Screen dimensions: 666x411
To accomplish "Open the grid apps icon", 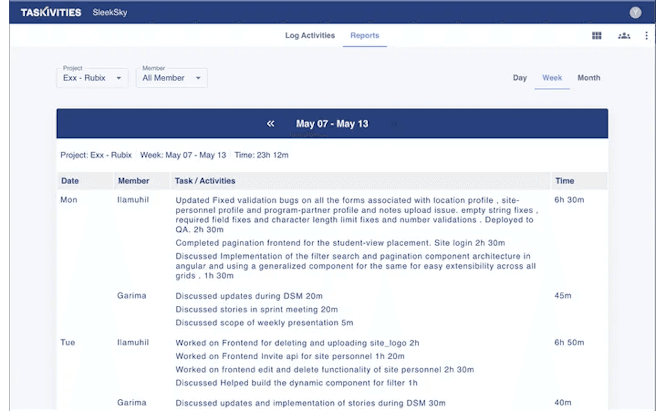I will (x=597, y=36).
